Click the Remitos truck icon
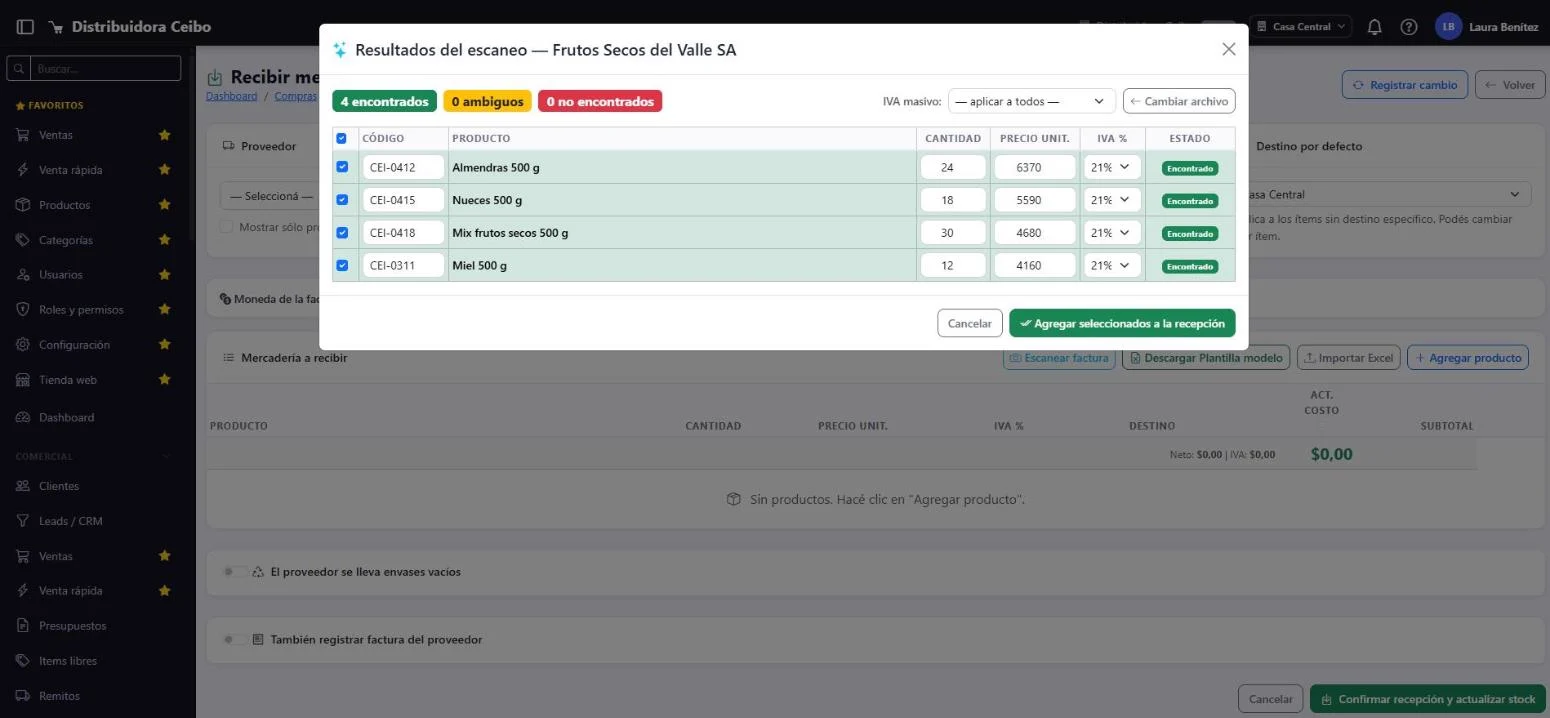 [x=22, y=696]
